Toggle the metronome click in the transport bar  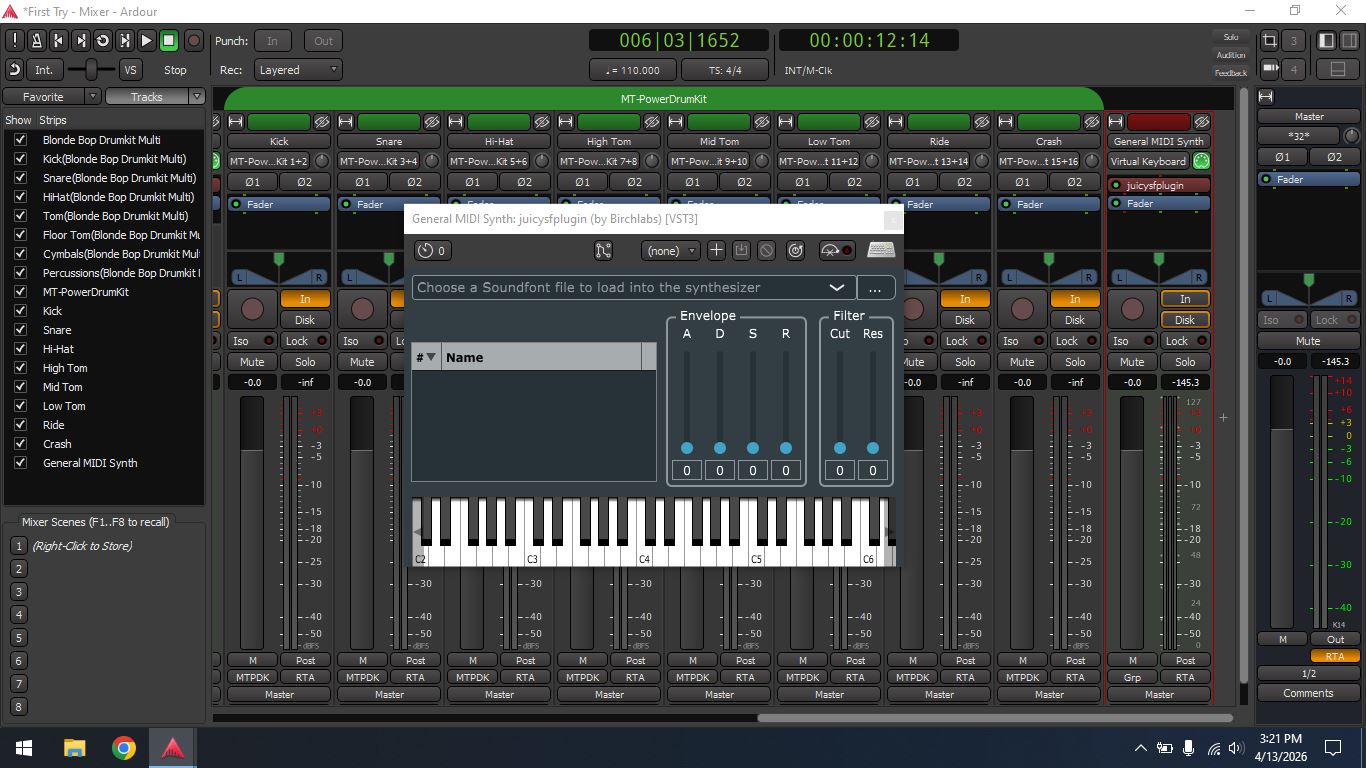click(x=36, y=41)
